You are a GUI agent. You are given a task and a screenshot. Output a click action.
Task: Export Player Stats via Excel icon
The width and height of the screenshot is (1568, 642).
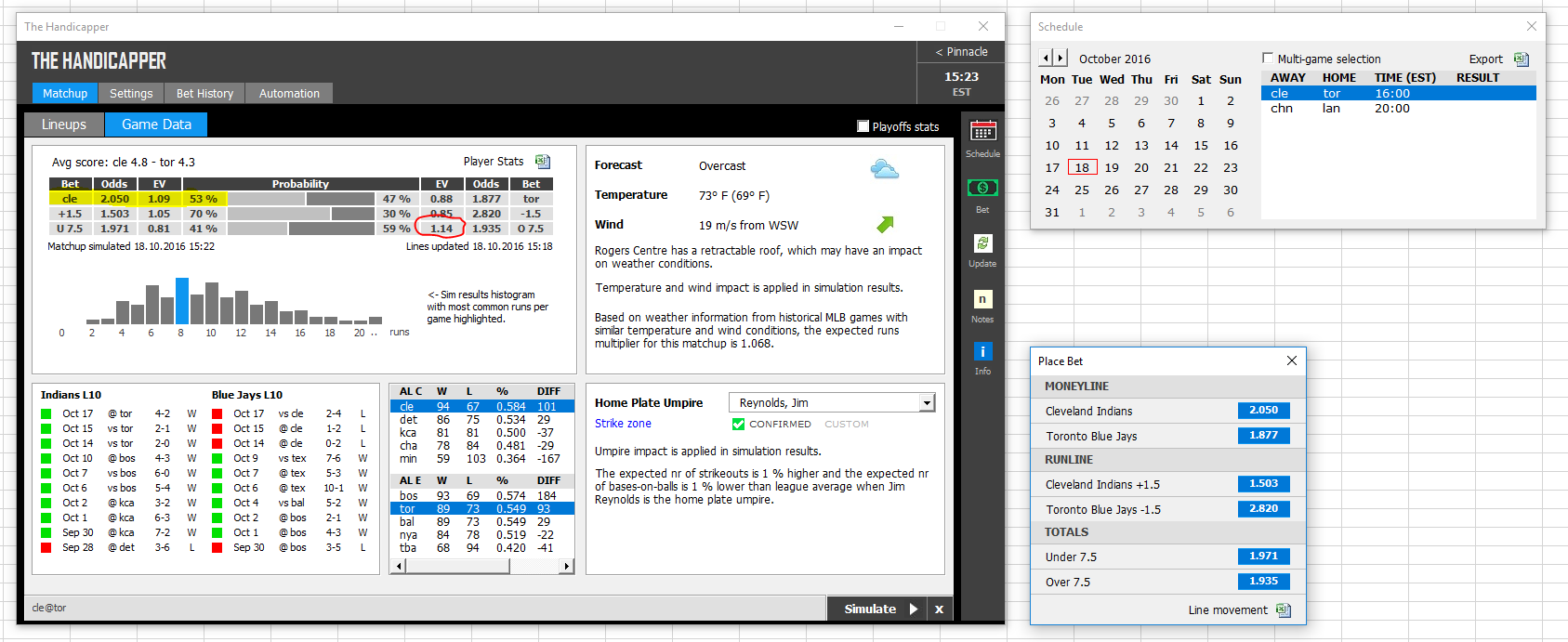click(x=543, y=162)
